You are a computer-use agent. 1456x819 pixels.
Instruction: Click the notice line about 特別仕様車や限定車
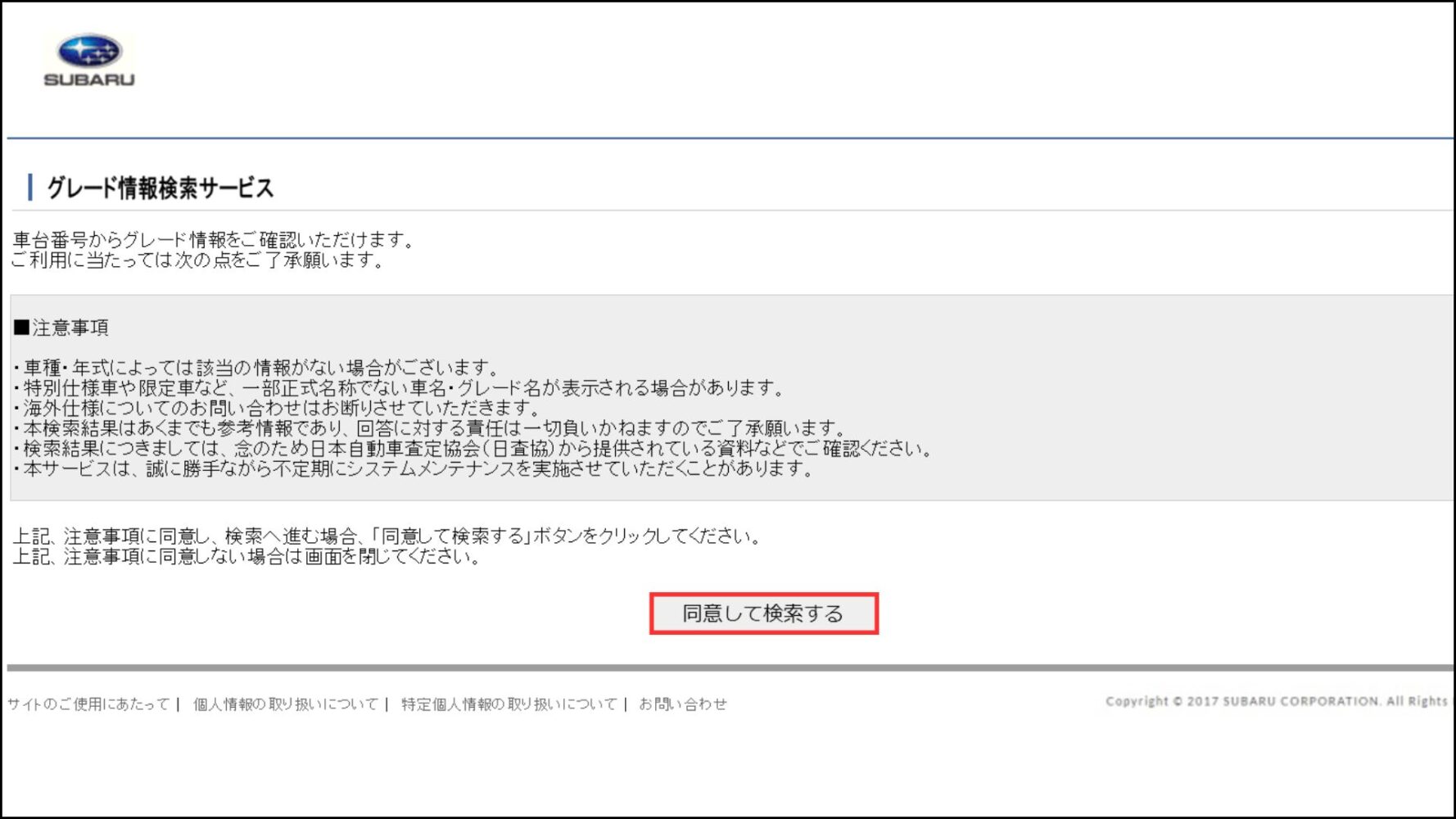pyautogui.click(x=399, y=387)
